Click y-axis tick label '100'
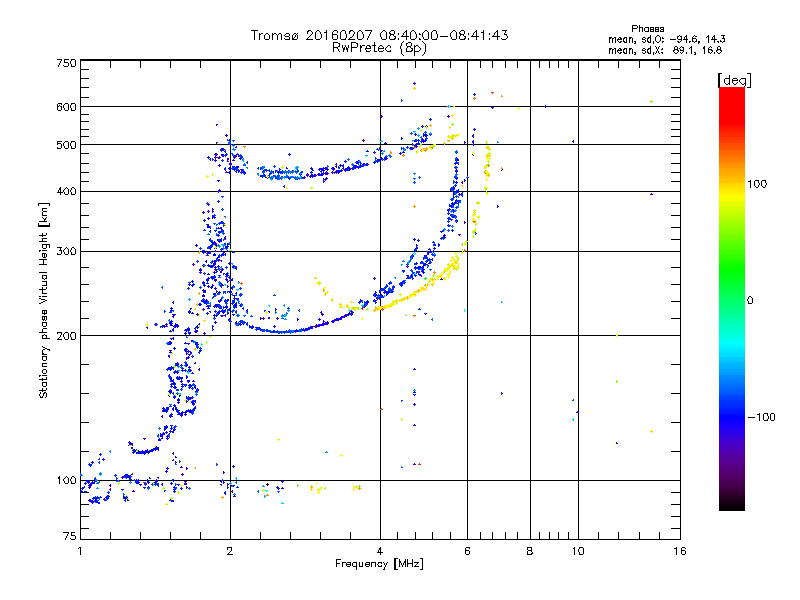Screen dimensions: 800x600 click(67, 480)
